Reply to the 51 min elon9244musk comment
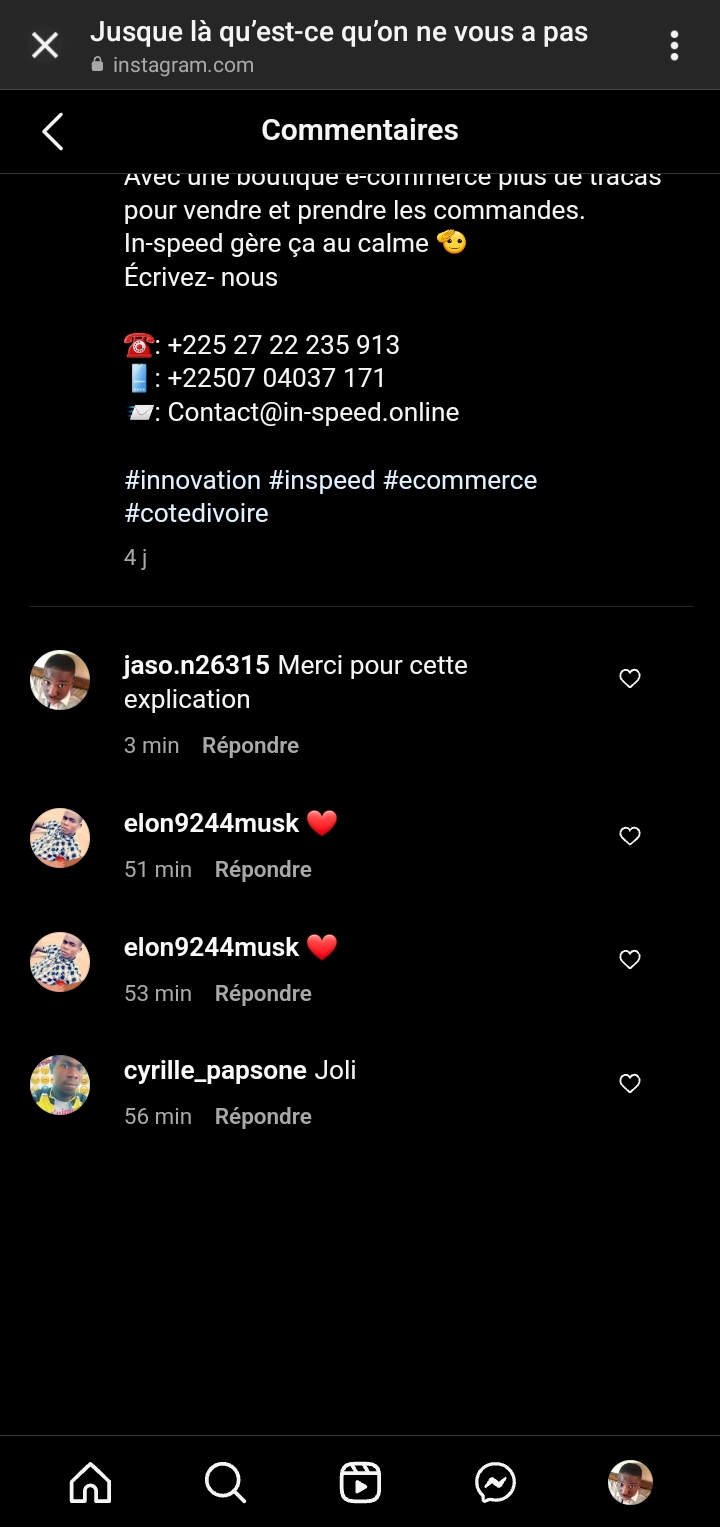The height and width of the screenshot is (1527, 720). pos(263,870)
